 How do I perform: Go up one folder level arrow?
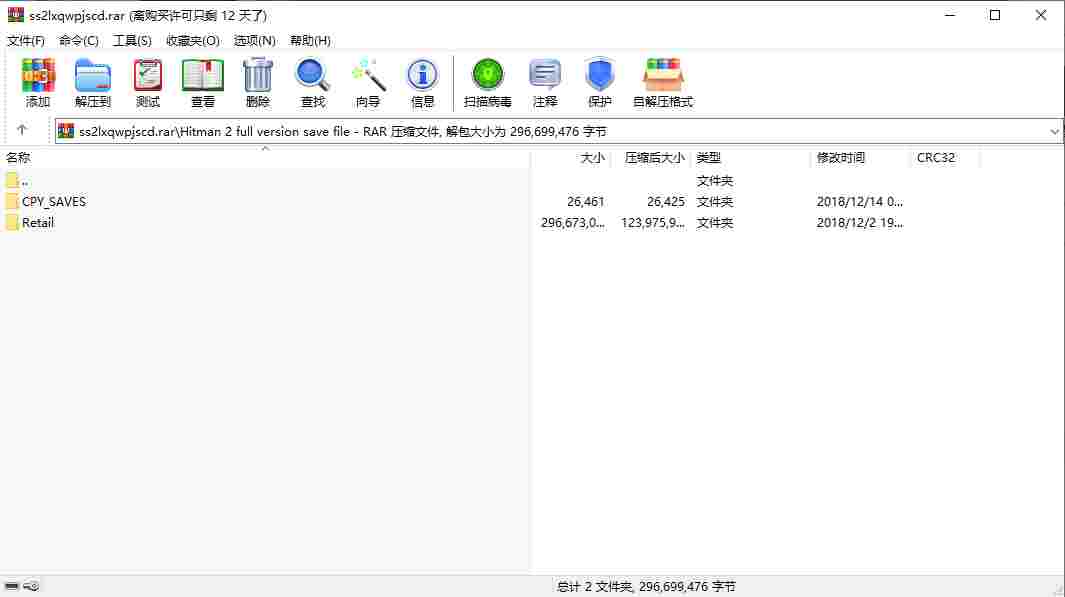pos(22,130)
